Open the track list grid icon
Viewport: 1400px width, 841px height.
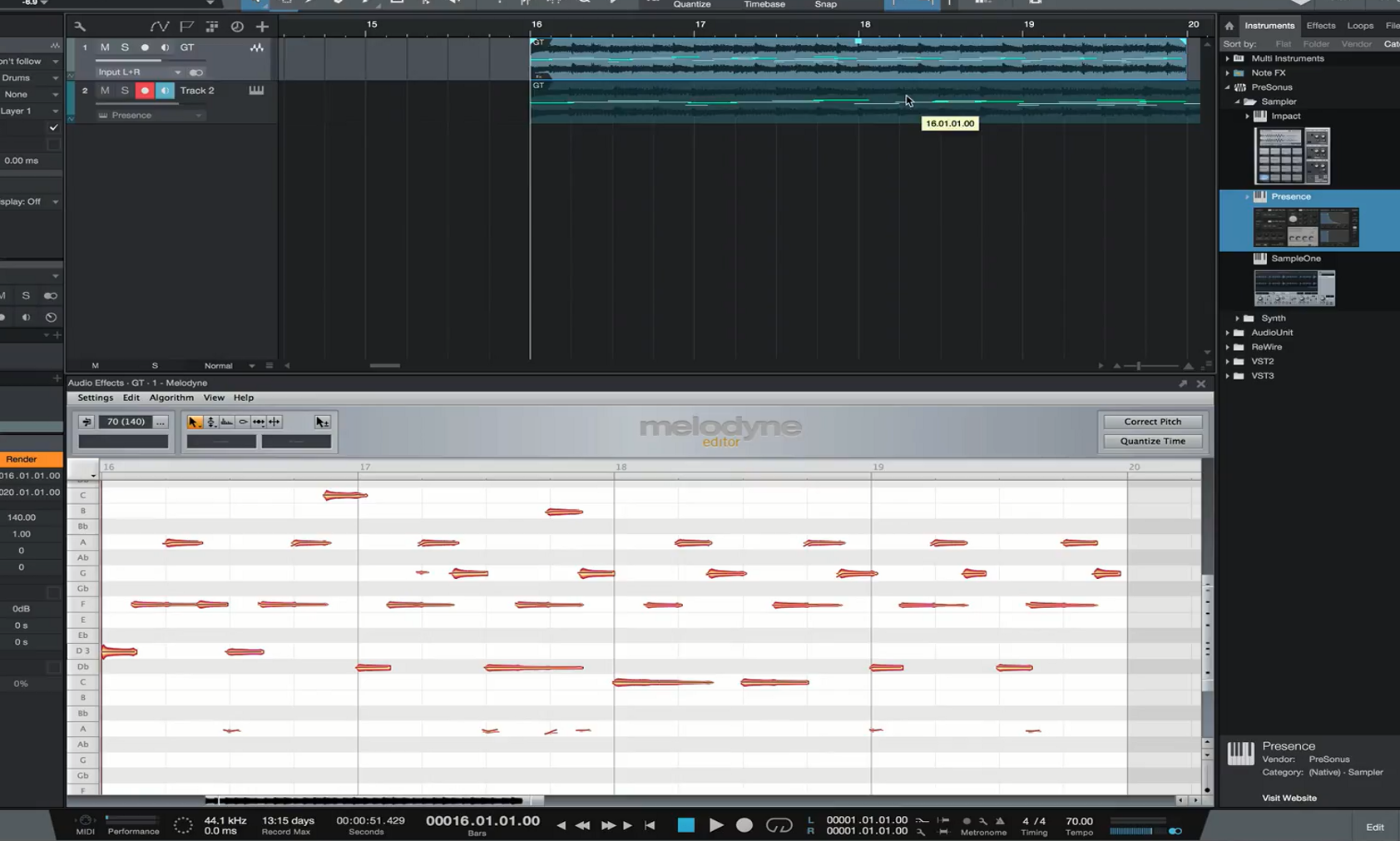tap(212, 27)
